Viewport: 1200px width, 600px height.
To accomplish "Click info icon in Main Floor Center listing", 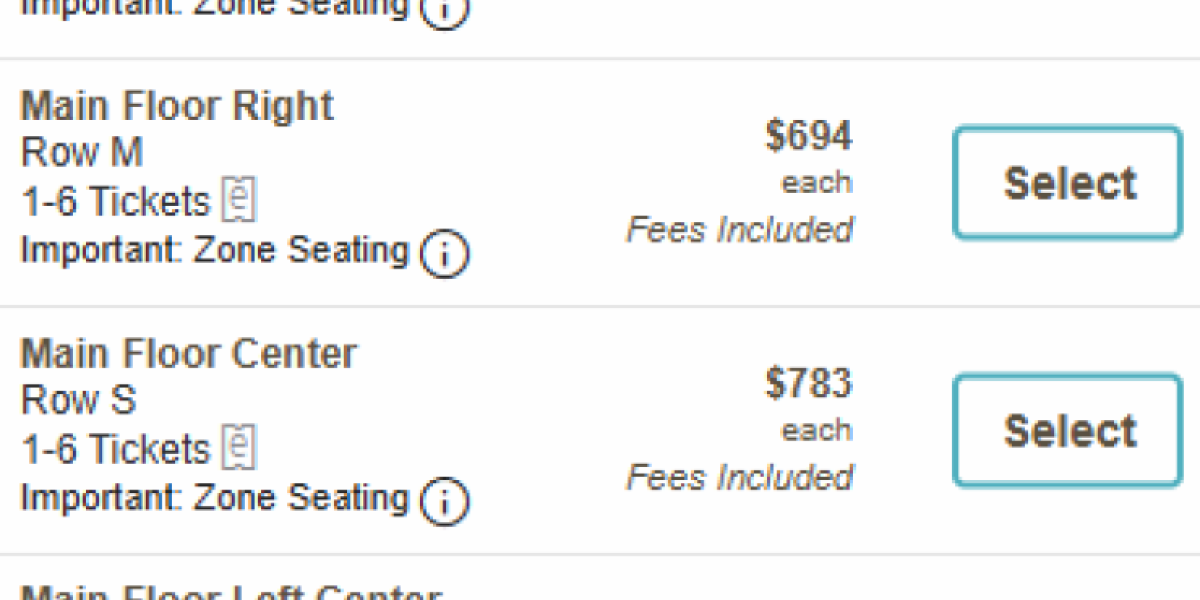I will pyautogui.click(x=445, y=502).
